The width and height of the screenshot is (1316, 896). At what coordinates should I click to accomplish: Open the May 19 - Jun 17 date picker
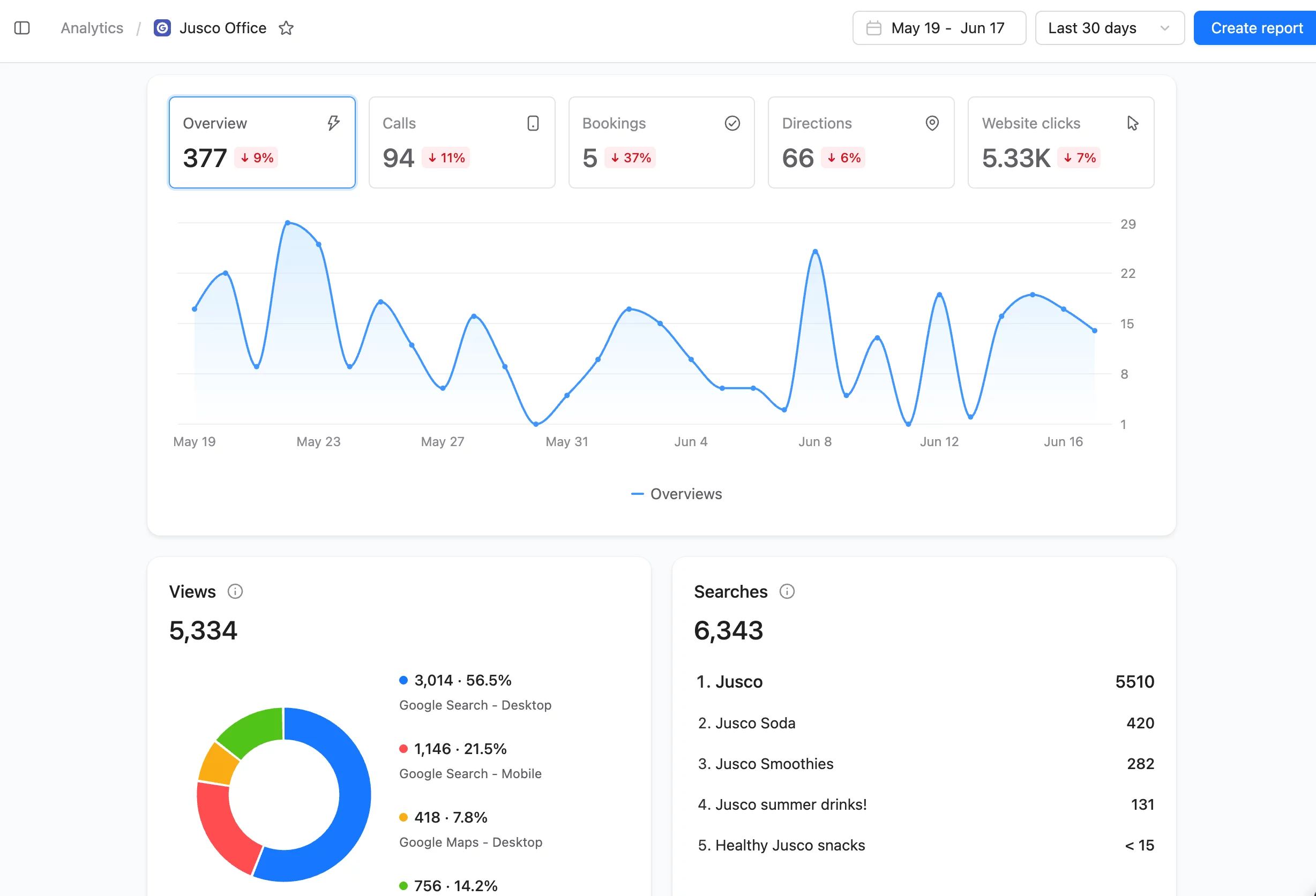click(939, 28)
